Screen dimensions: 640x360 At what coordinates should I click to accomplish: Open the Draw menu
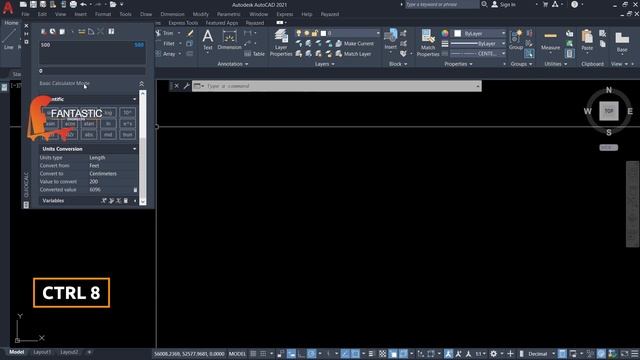(146, 14)
